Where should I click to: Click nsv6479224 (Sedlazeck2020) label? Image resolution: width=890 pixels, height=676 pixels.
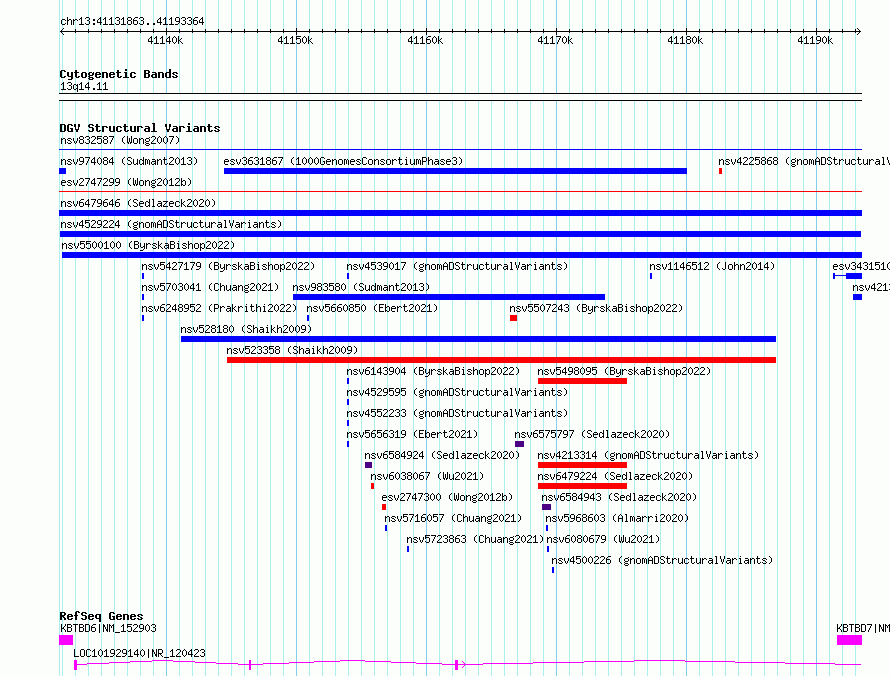coord(615,476)
